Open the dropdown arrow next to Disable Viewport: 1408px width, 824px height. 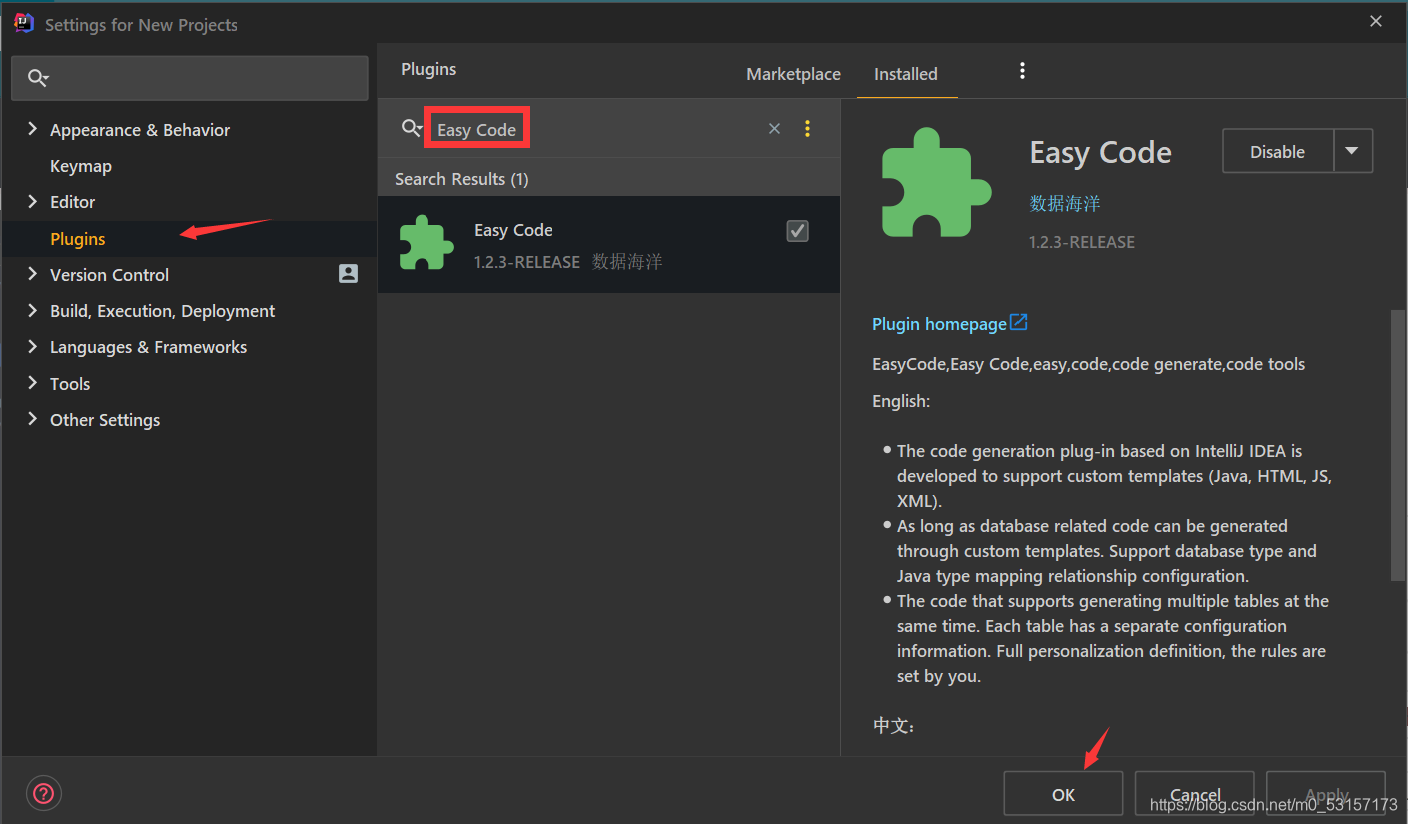point(1352,151)
